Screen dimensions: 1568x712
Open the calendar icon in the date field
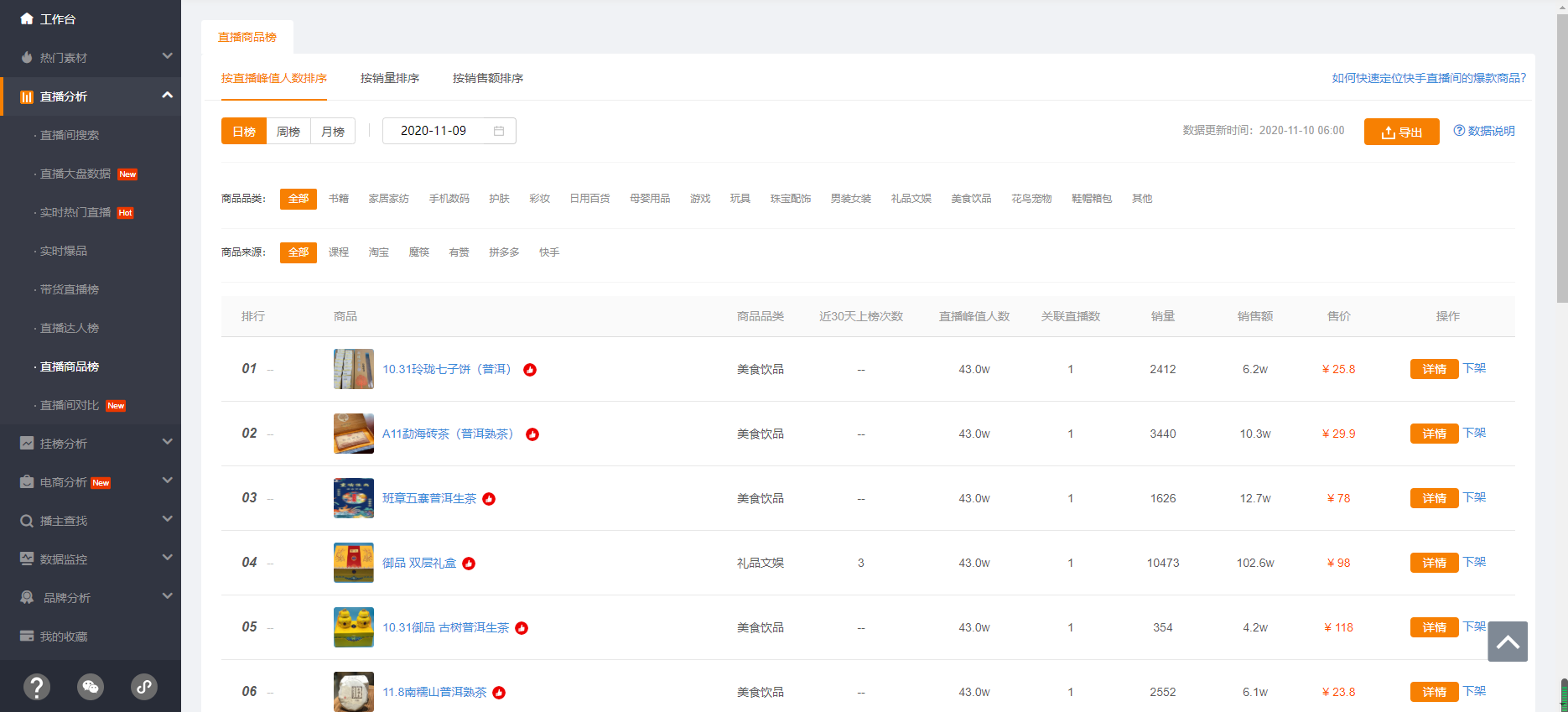coord(499,131)
